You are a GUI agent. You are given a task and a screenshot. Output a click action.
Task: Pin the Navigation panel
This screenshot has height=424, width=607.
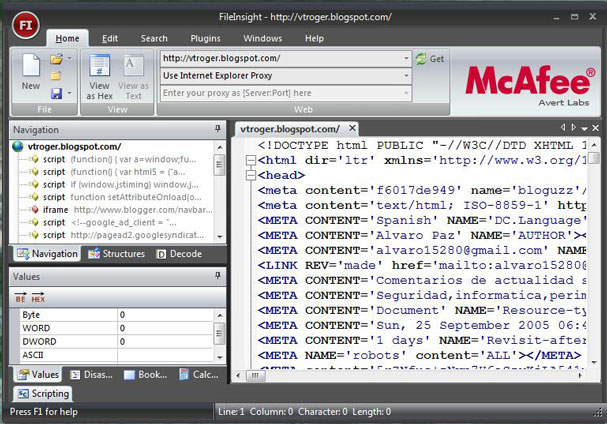tap(218, 129)
